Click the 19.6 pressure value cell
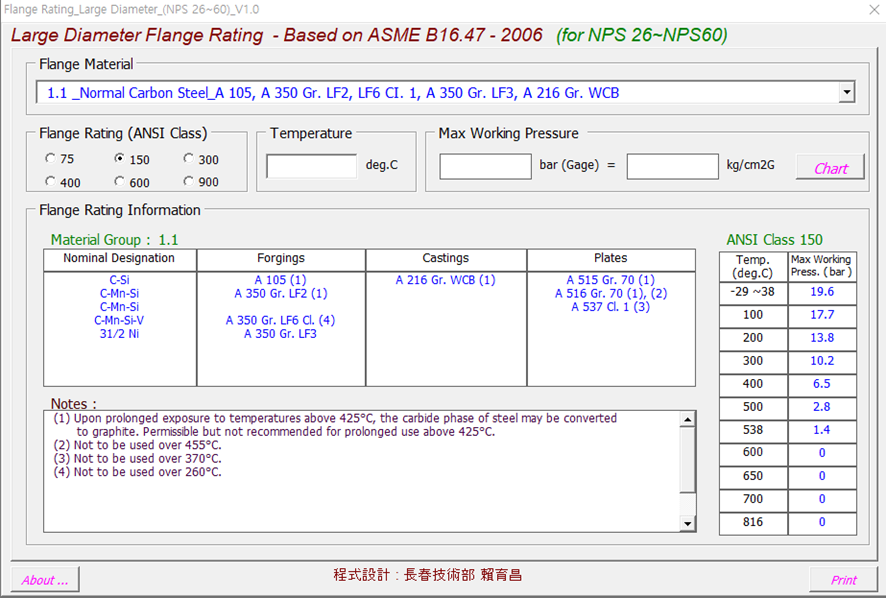Screen dimensions: 886x598 [x=822, y=292]
